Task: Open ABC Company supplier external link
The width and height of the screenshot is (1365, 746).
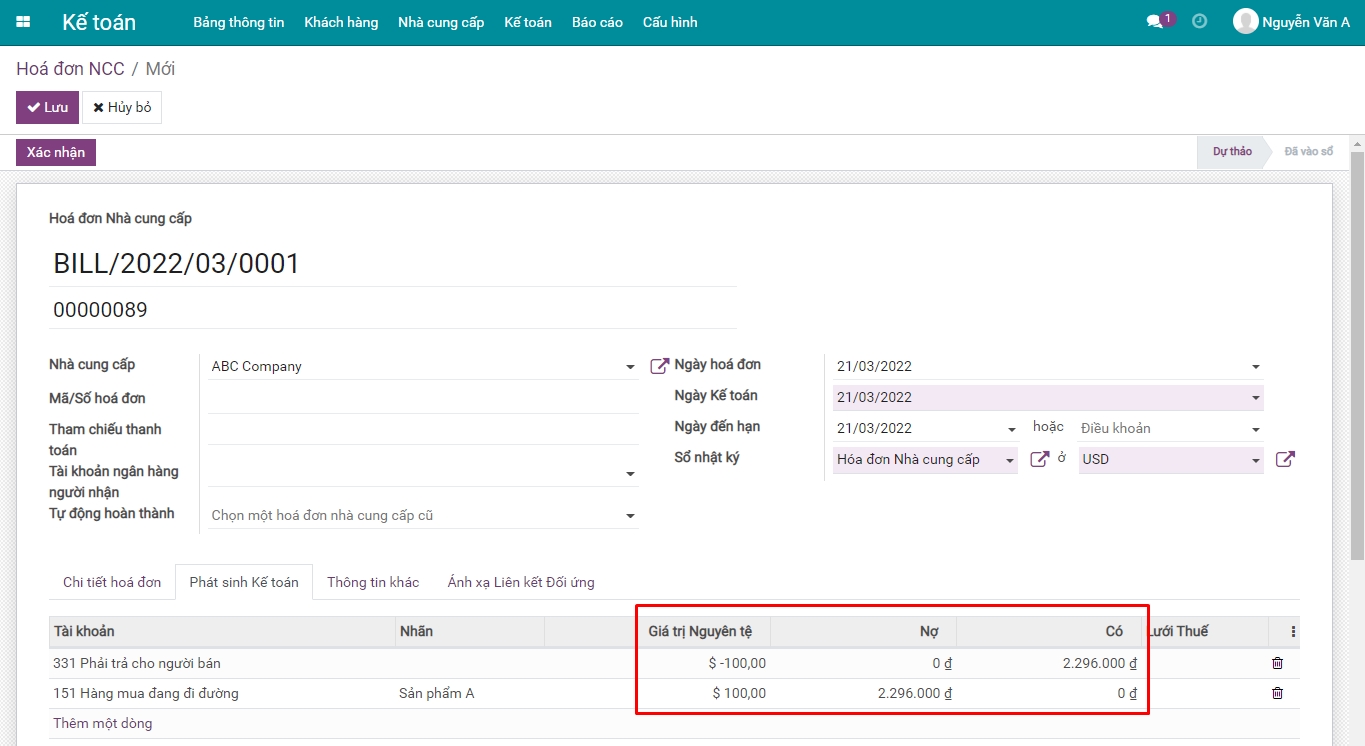Action: pyautogui.click(x=659, y=366)
